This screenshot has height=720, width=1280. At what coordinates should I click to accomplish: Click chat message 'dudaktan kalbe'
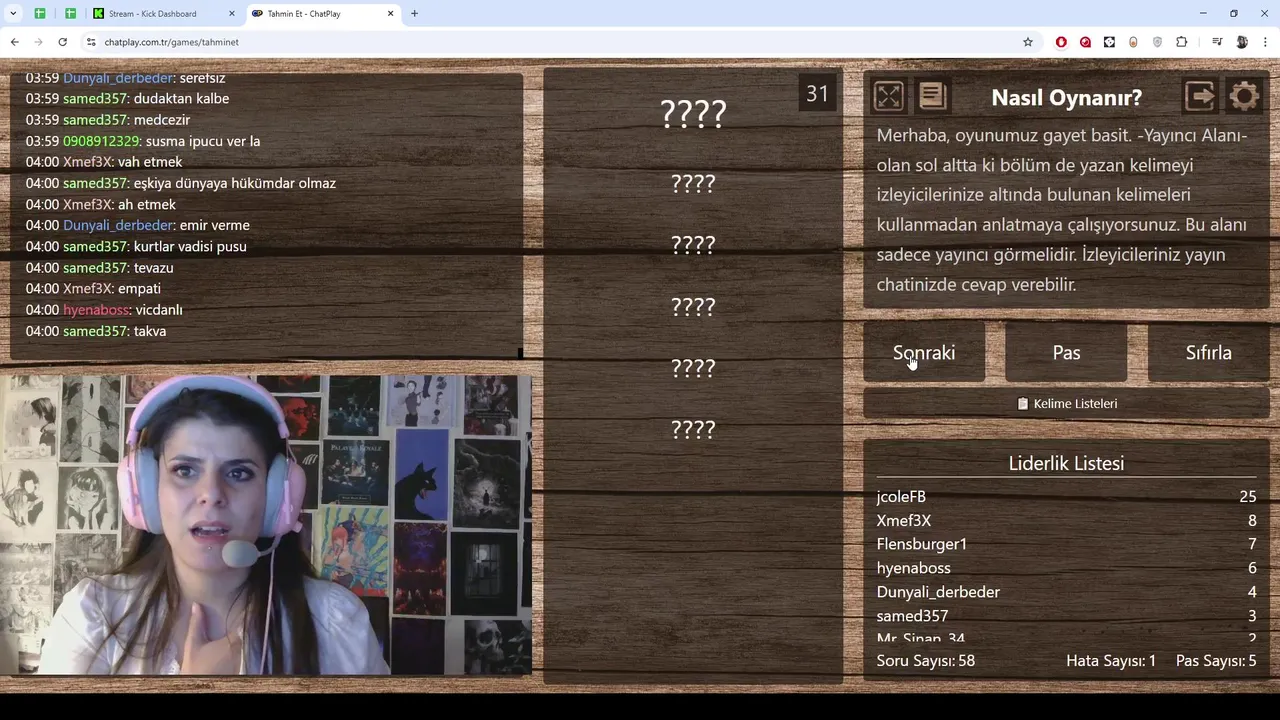coord(181,98)
